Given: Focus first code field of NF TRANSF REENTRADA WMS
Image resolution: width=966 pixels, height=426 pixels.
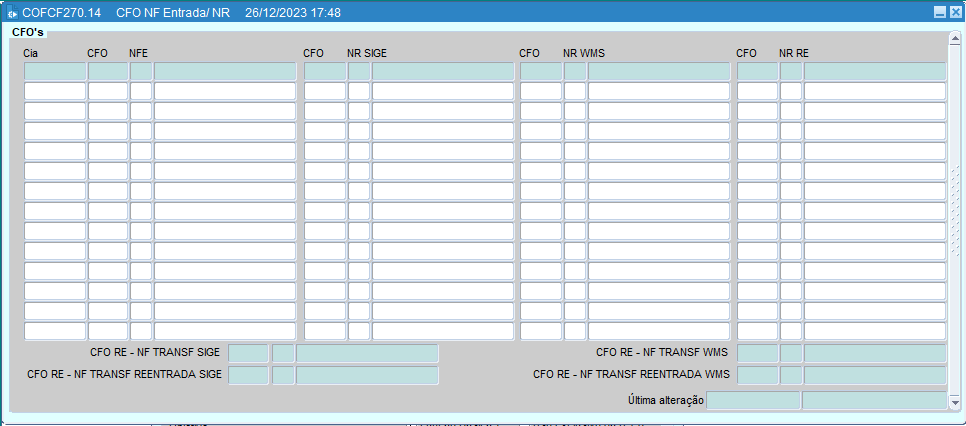Looking at the screenshot, I should tap(758, 375).
